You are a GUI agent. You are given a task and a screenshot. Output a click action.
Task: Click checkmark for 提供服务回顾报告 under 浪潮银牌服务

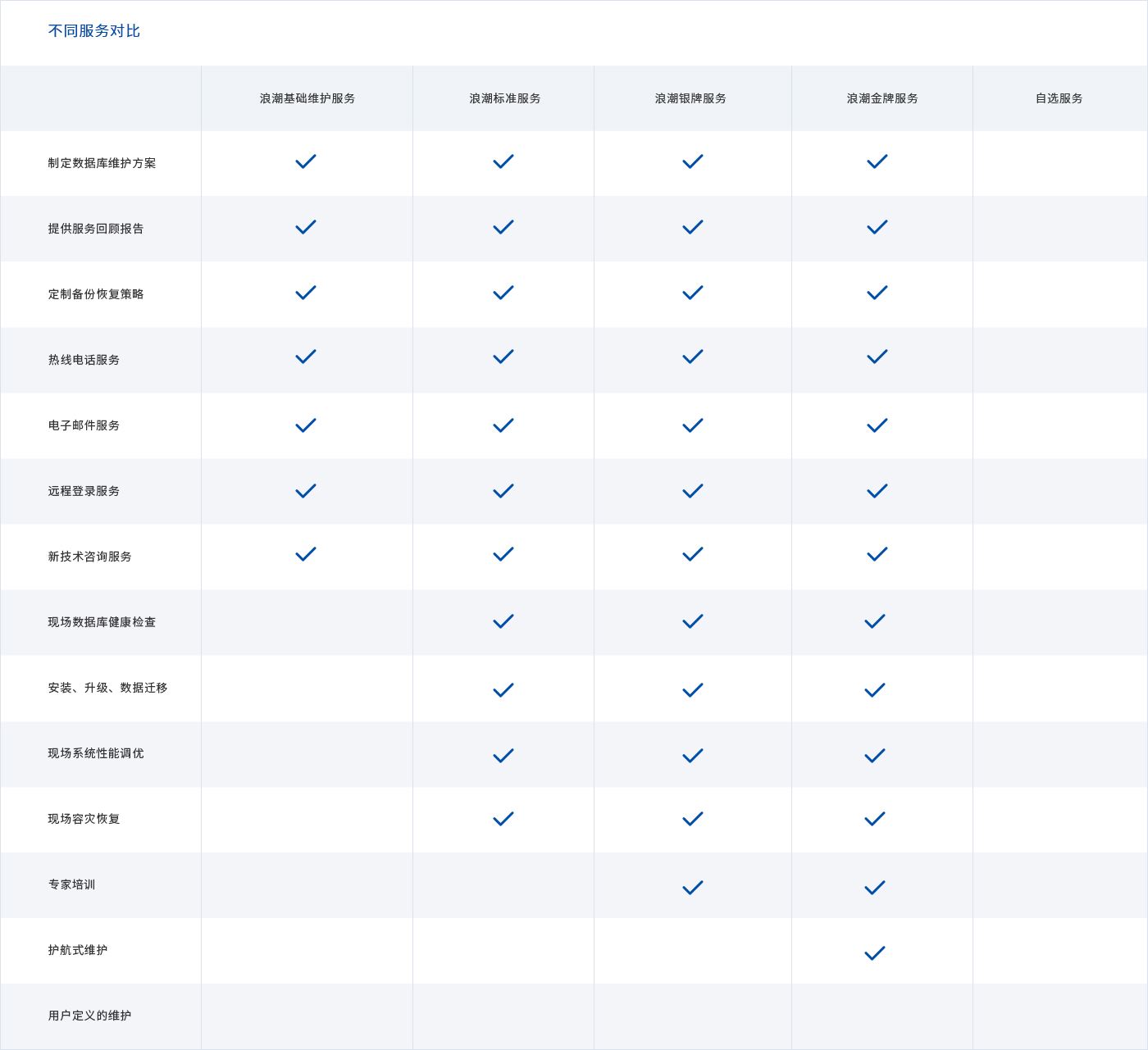click(x=693, y=227)
